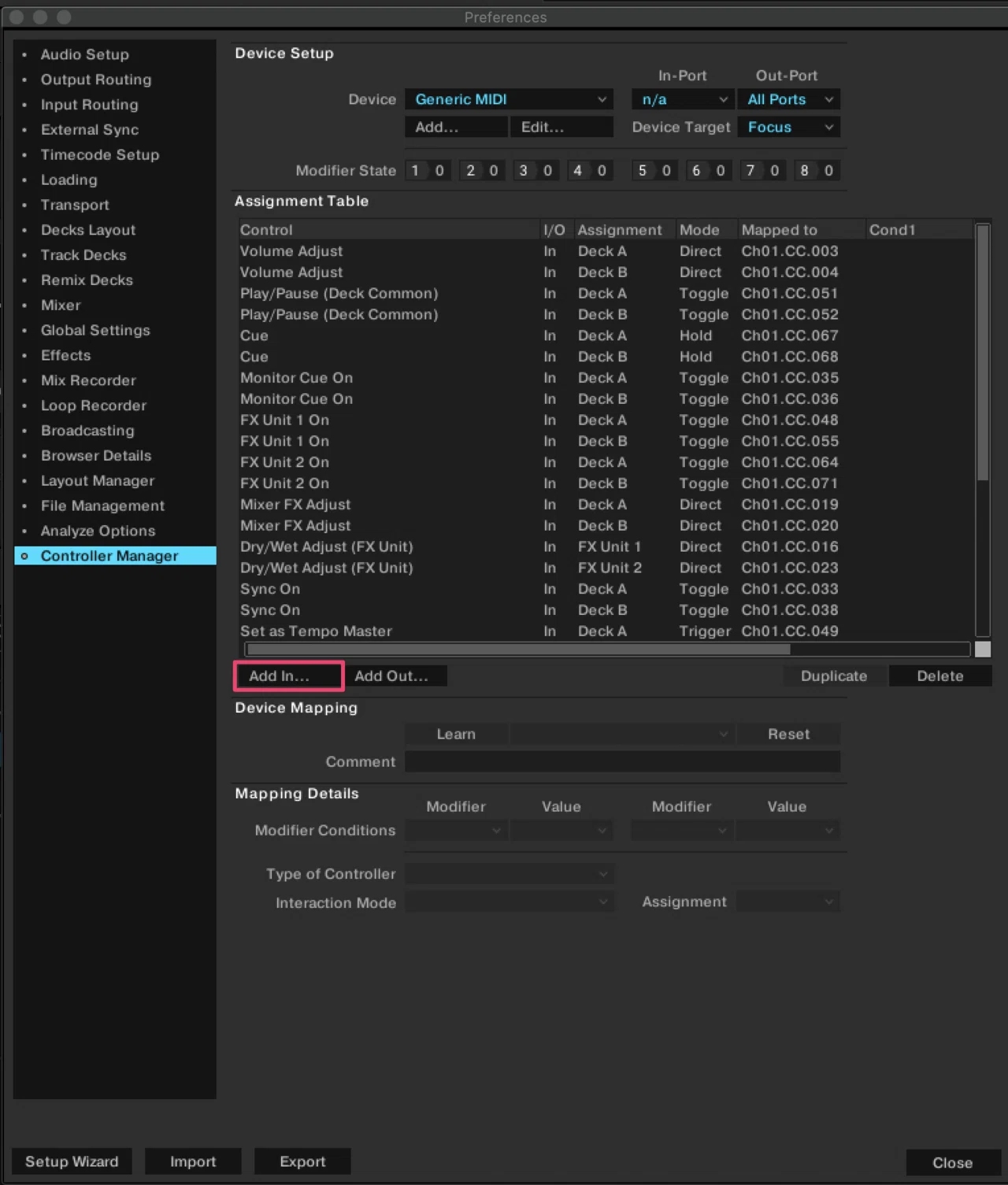Select the Play/Pause Deck B assignment row
The image size is (1008, 1185).
605,314
